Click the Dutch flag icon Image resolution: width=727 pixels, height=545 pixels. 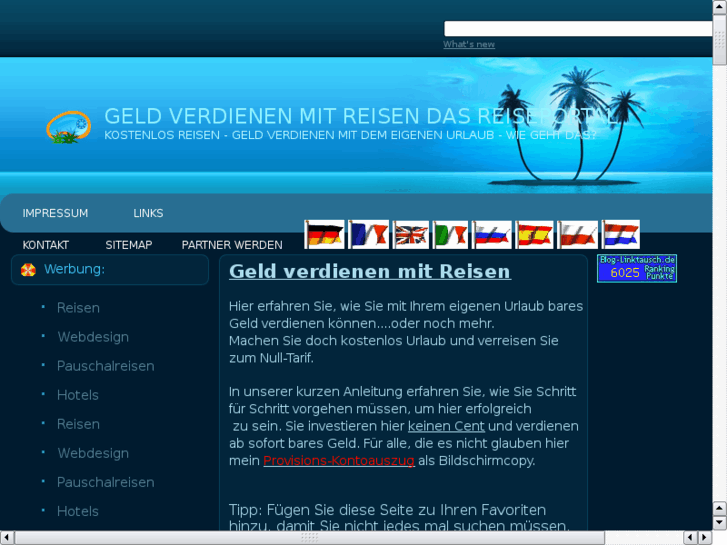621,234
